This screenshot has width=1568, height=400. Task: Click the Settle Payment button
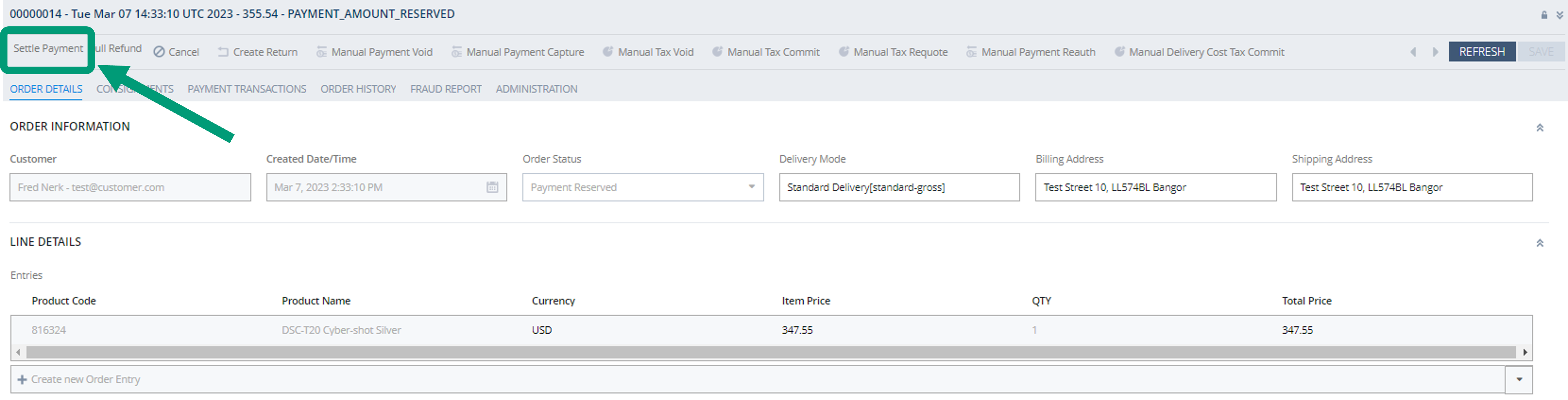[x=48, y=49]
